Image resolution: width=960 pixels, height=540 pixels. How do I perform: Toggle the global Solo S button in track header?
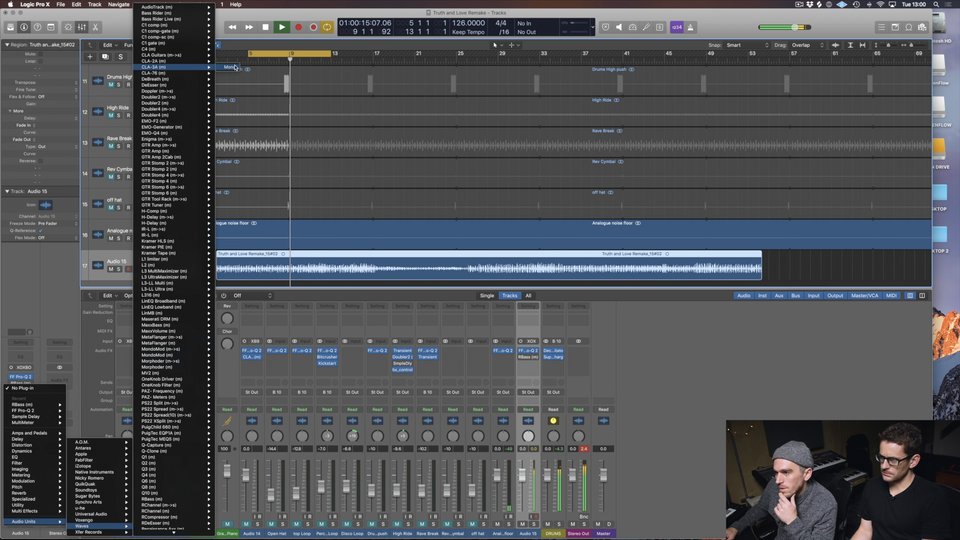click(x=121, y=56)
